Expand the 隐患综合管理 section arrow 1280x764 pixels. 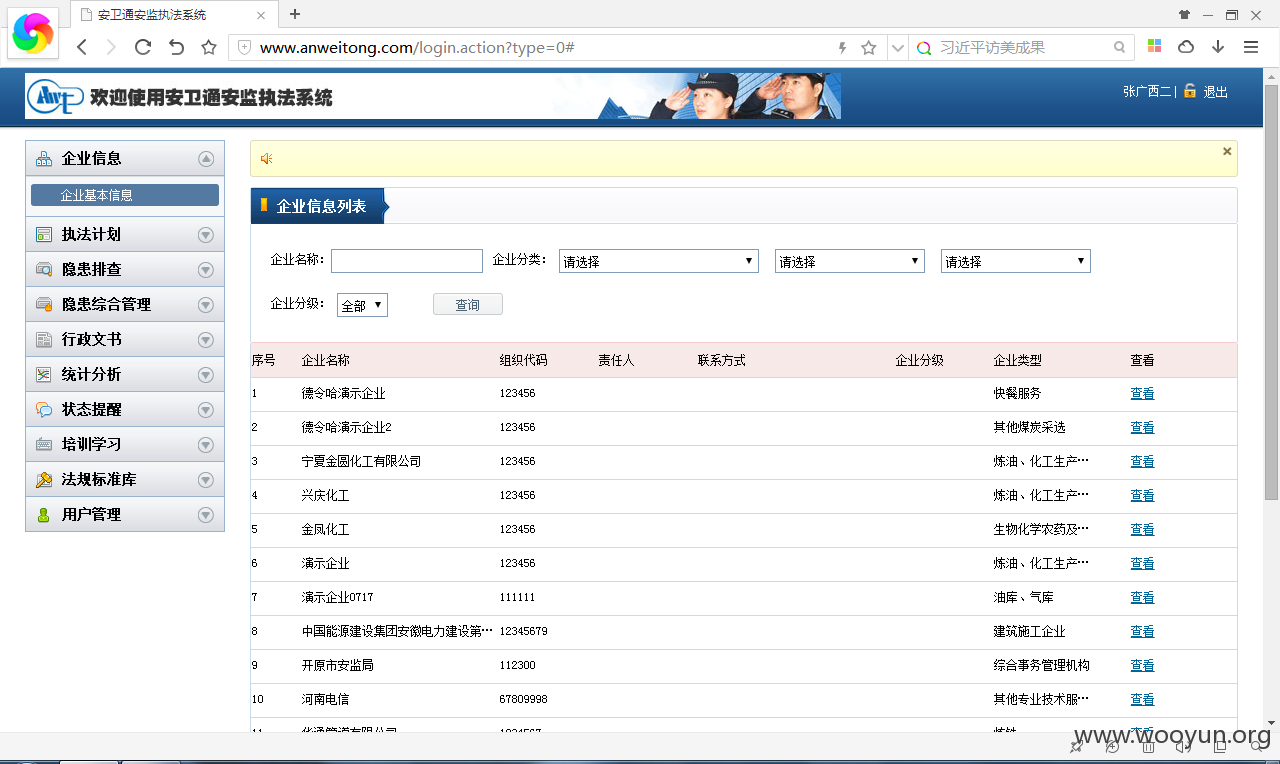pos(206,305)
